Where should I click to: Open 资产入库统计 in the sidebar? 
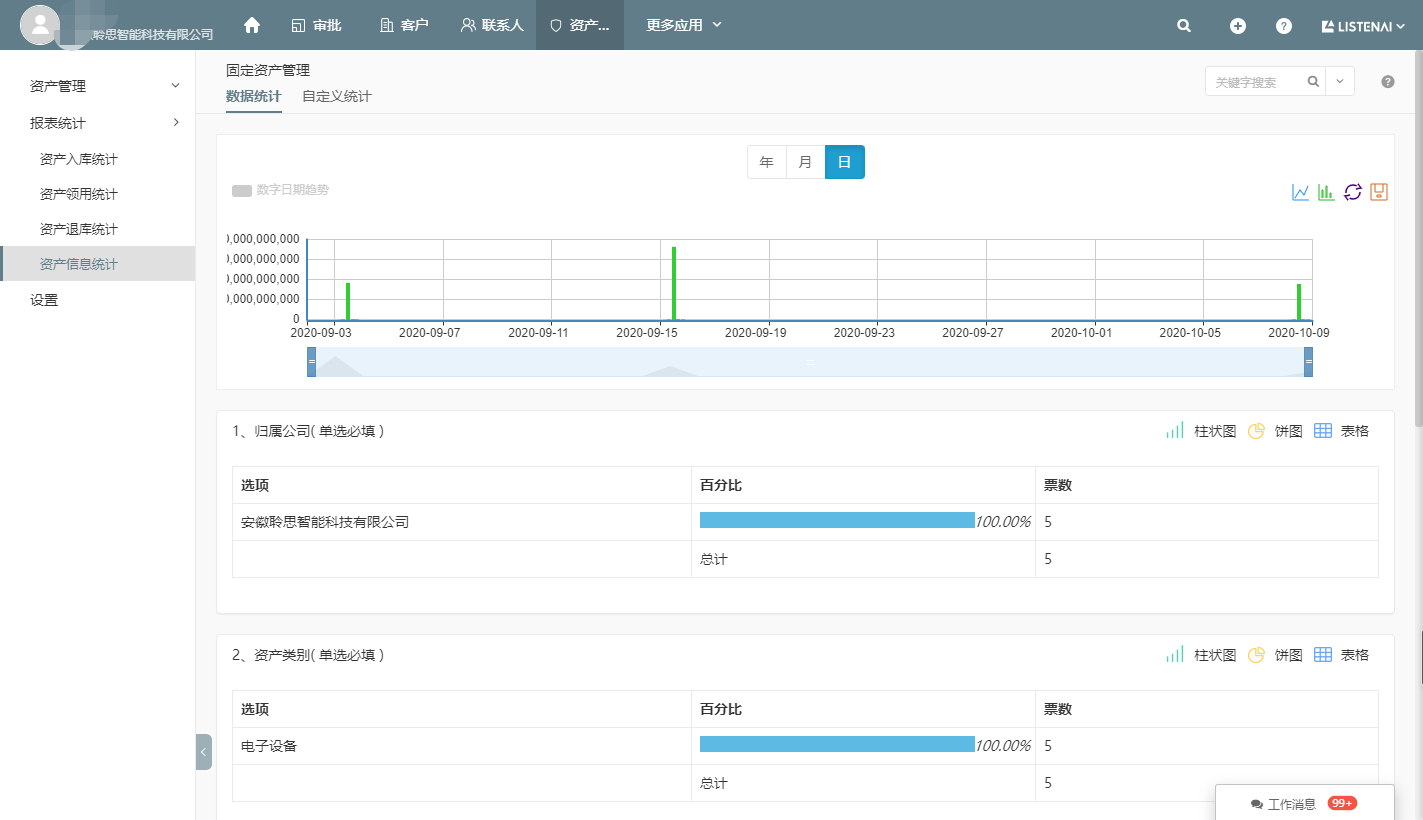click(79, 159)
